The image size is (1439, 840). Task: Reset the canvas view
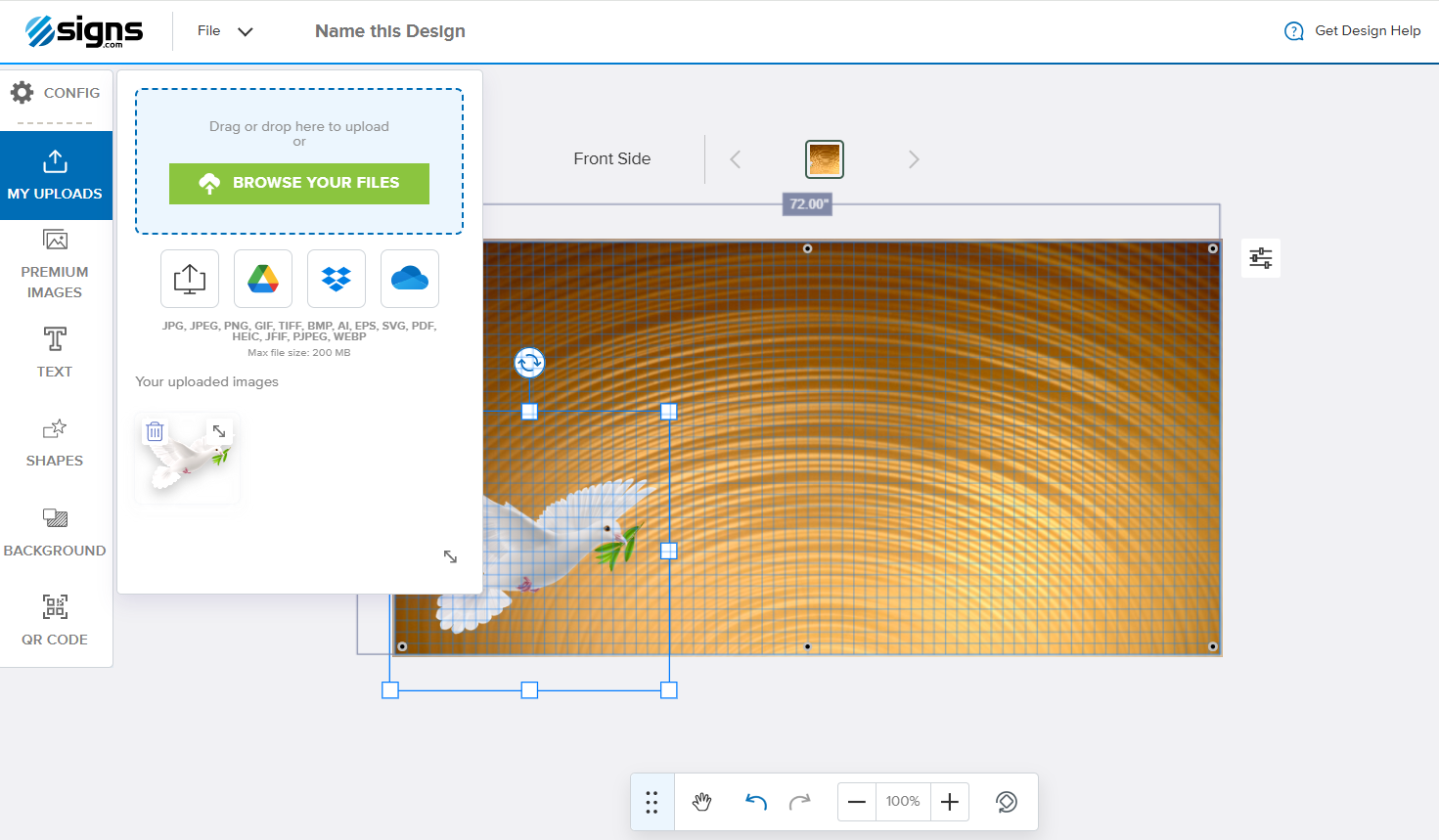tap(1006, 802)
